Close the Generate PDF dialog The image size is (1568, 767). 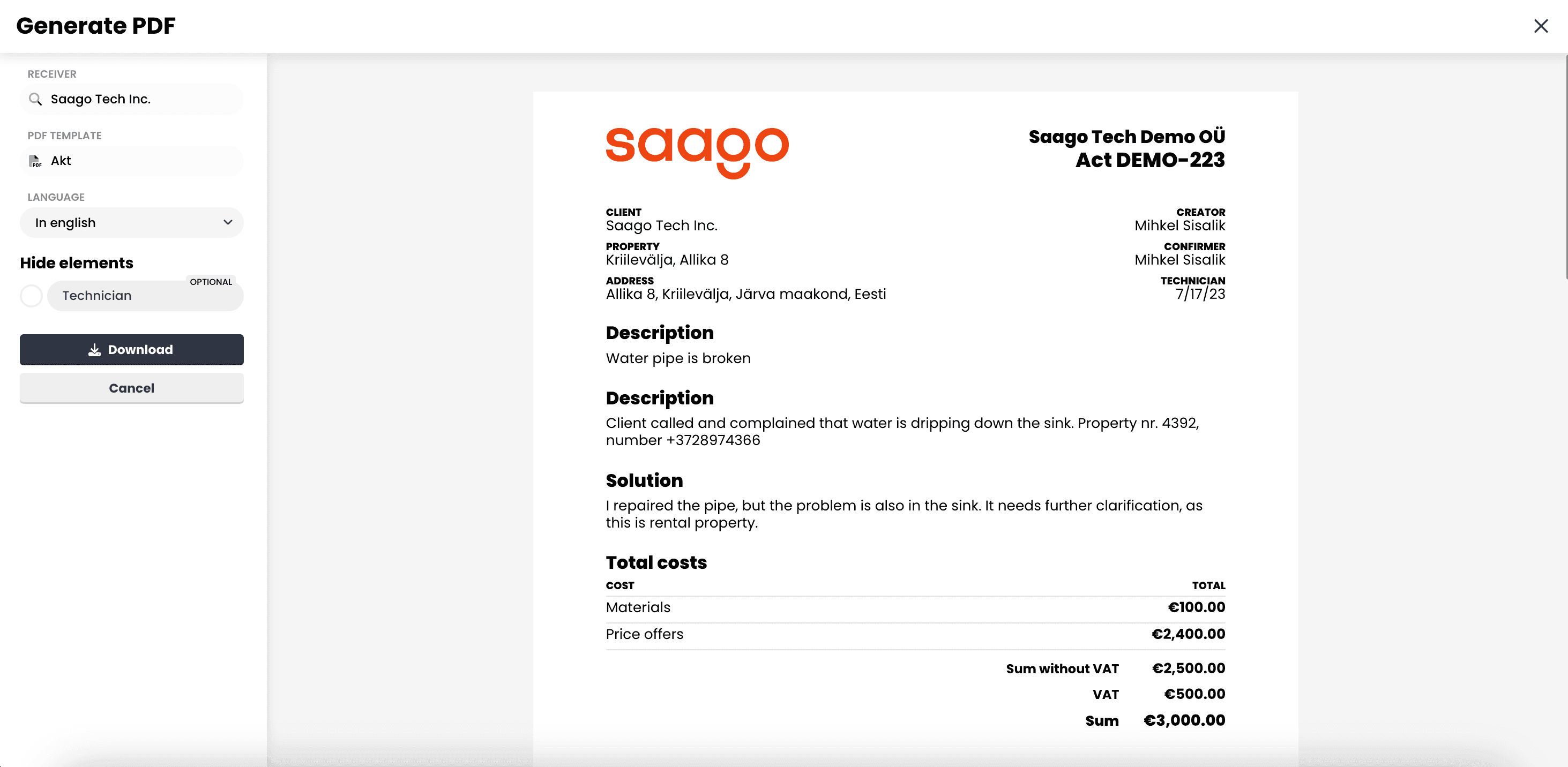click(1540, 26)
